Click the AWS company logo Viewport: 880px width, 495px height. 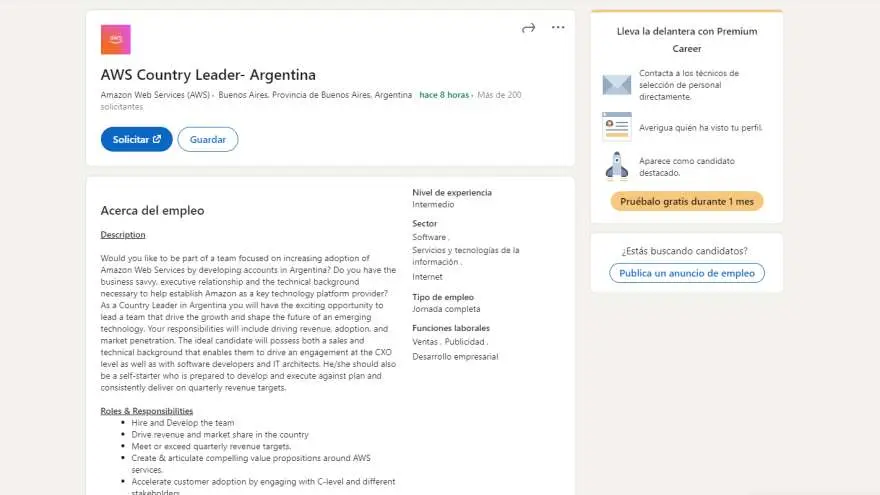pos(116,39)
